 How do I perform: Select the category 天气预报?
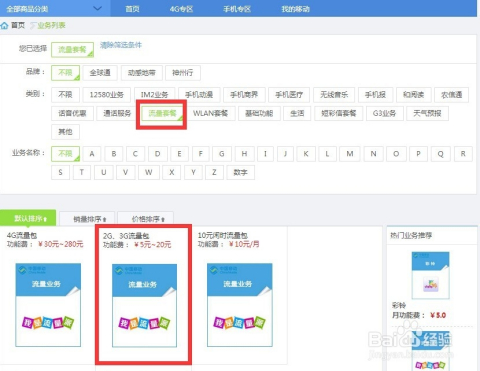[x=427, y=113]
